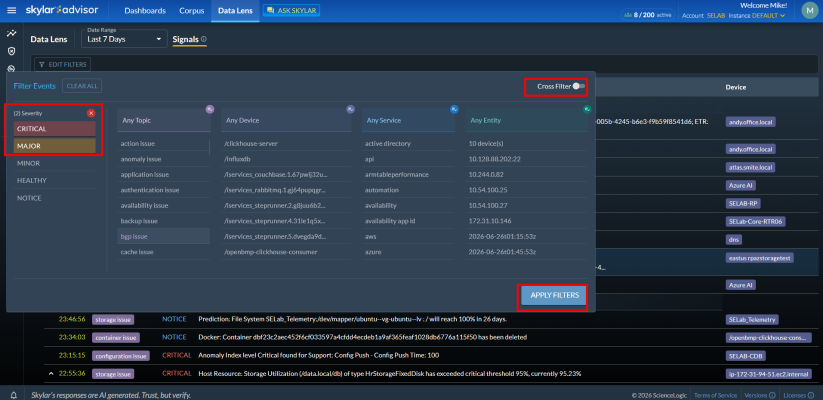Open Versions info icon in footer
Viewport: 823px width, 400px height.
pos(772,395)
